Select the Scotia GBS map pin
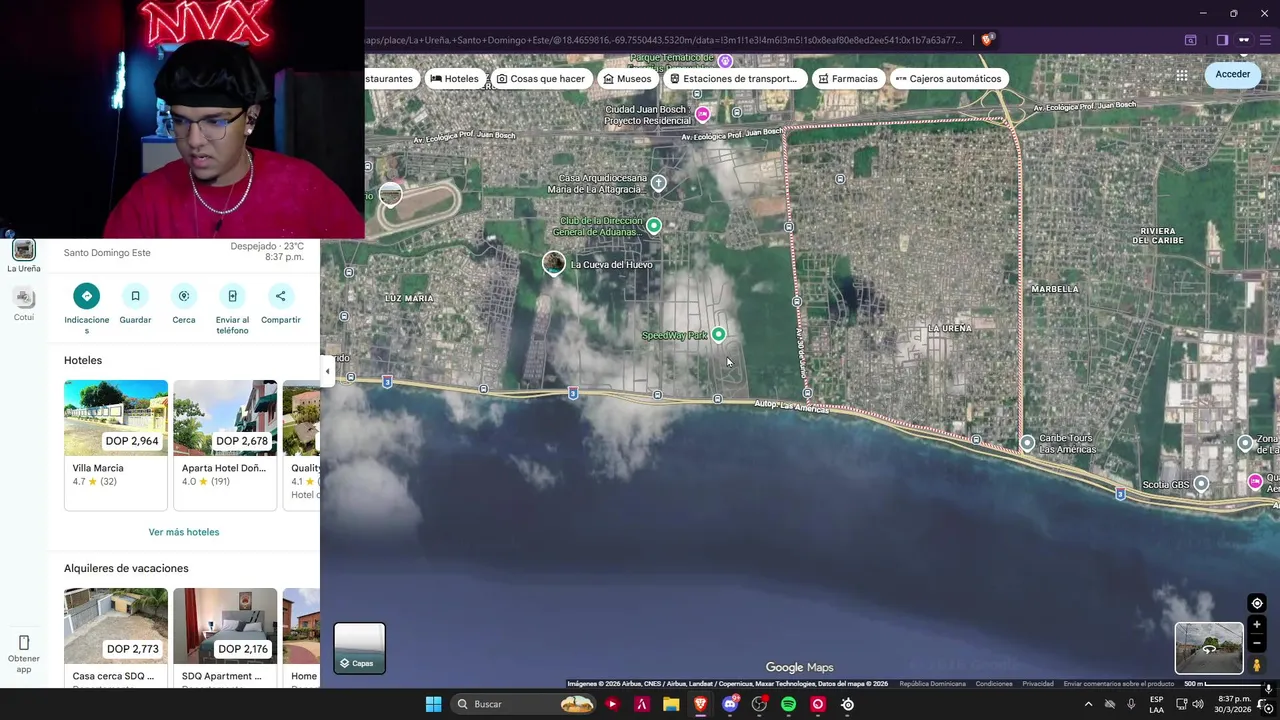The height and width of the screenshot is (720, 1280). click(x=1201, y=484)
